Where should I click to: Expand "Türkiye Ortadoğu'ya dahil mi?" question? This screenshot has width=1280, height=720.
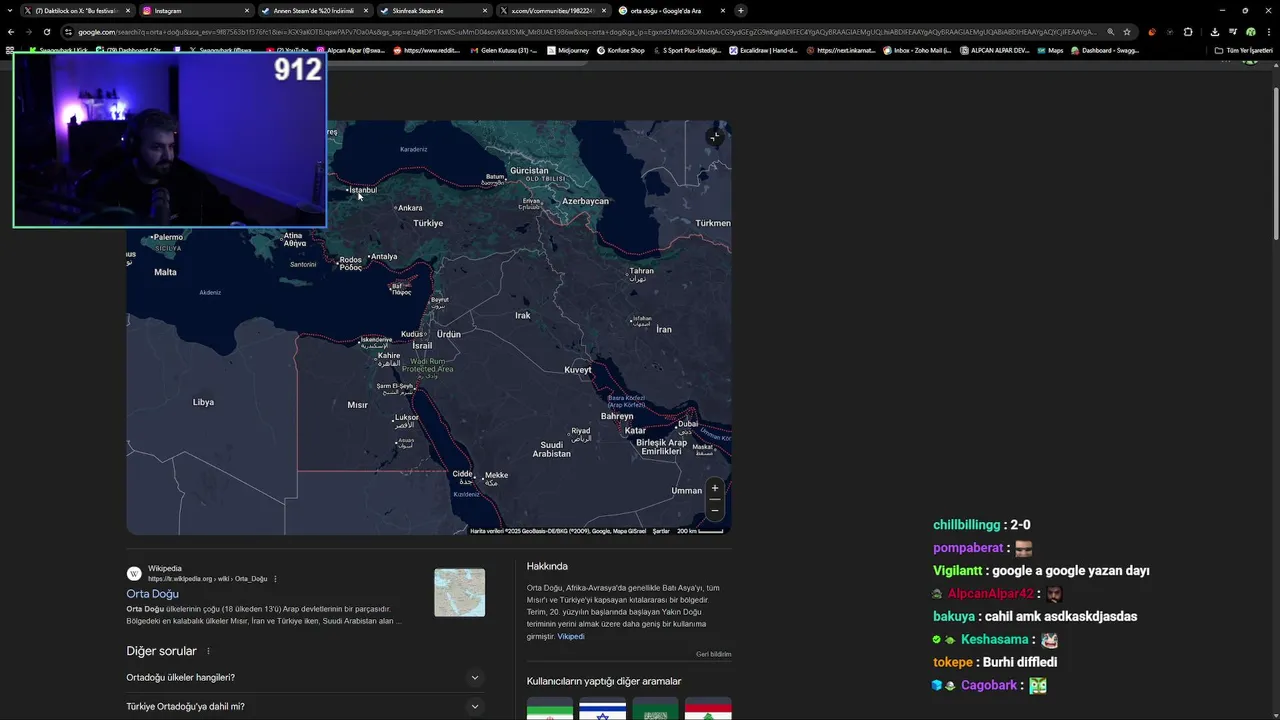pos(303,706)
